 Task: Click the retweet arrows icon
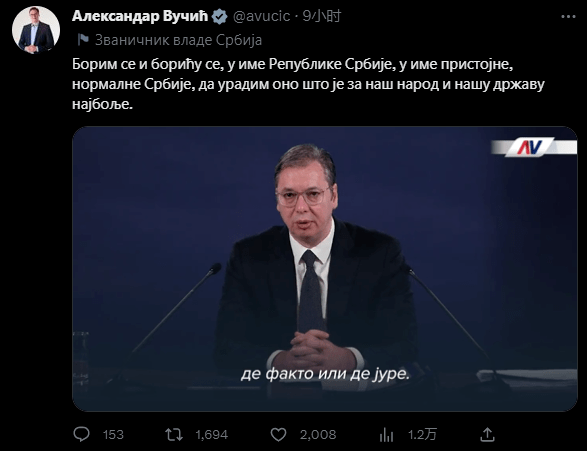point(174,435)
